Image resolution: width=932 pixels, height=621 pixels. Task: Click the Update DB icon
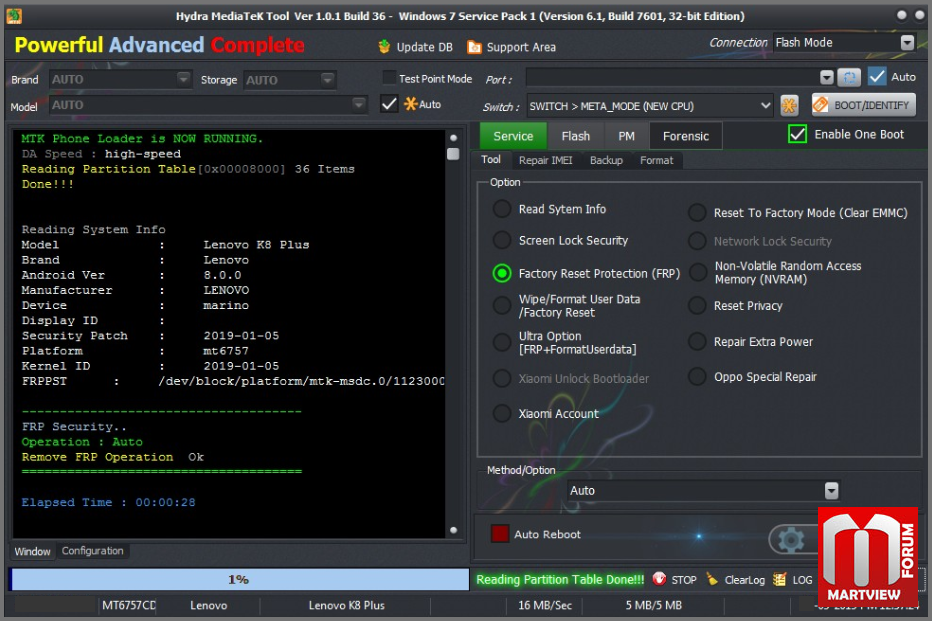384,46
